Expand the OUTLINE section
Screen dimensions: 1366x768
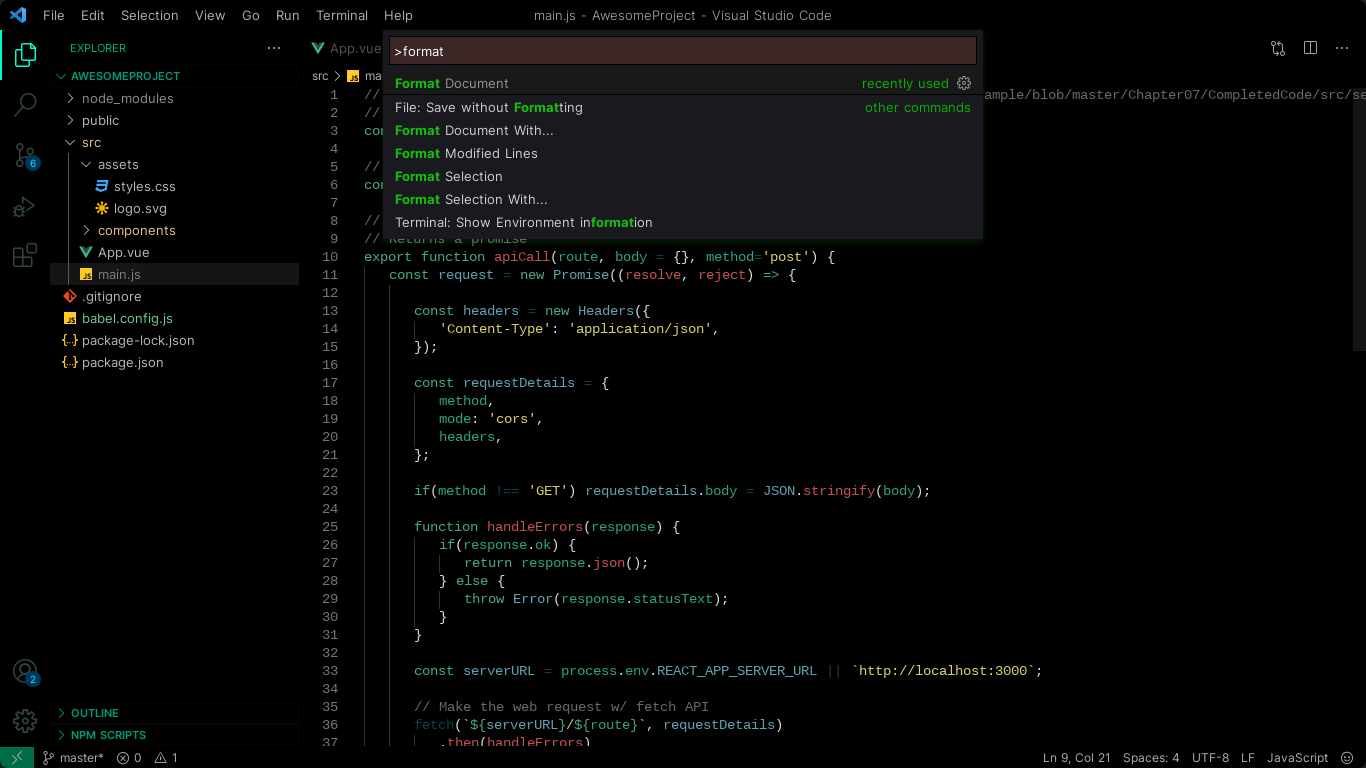point(175,713)
